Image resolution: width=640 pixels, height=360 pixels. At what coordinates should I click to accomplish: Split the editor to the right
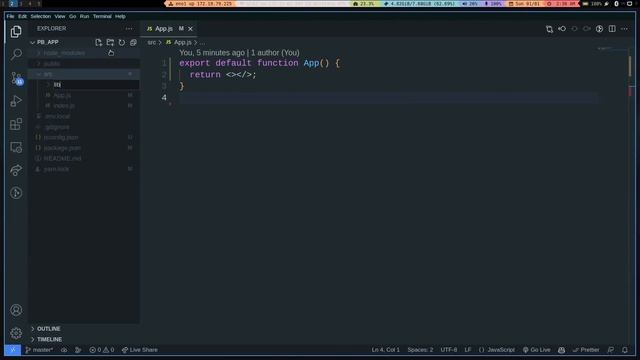(612, 29)
